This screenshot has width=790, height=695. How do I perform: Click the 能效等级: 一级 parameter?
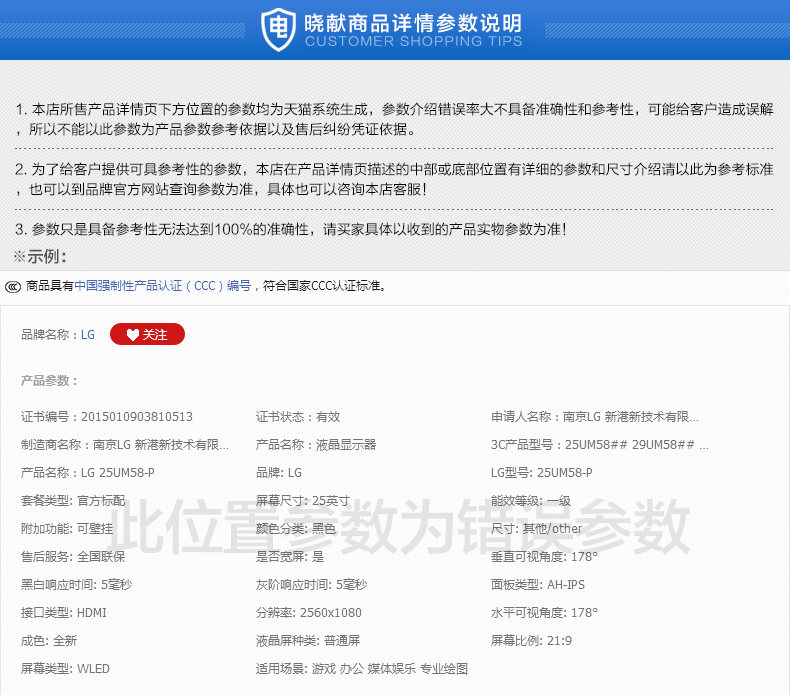pos(531,500)
